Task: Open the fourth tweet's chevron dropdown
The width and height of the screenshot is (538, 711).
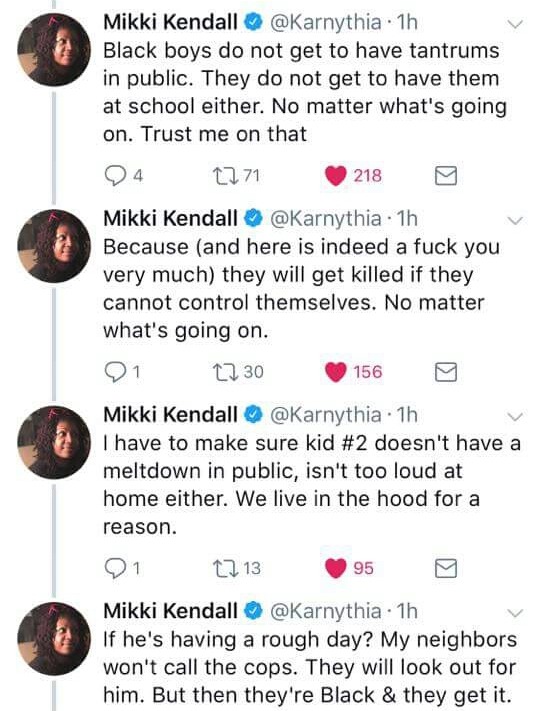Action: coord(515,613)
